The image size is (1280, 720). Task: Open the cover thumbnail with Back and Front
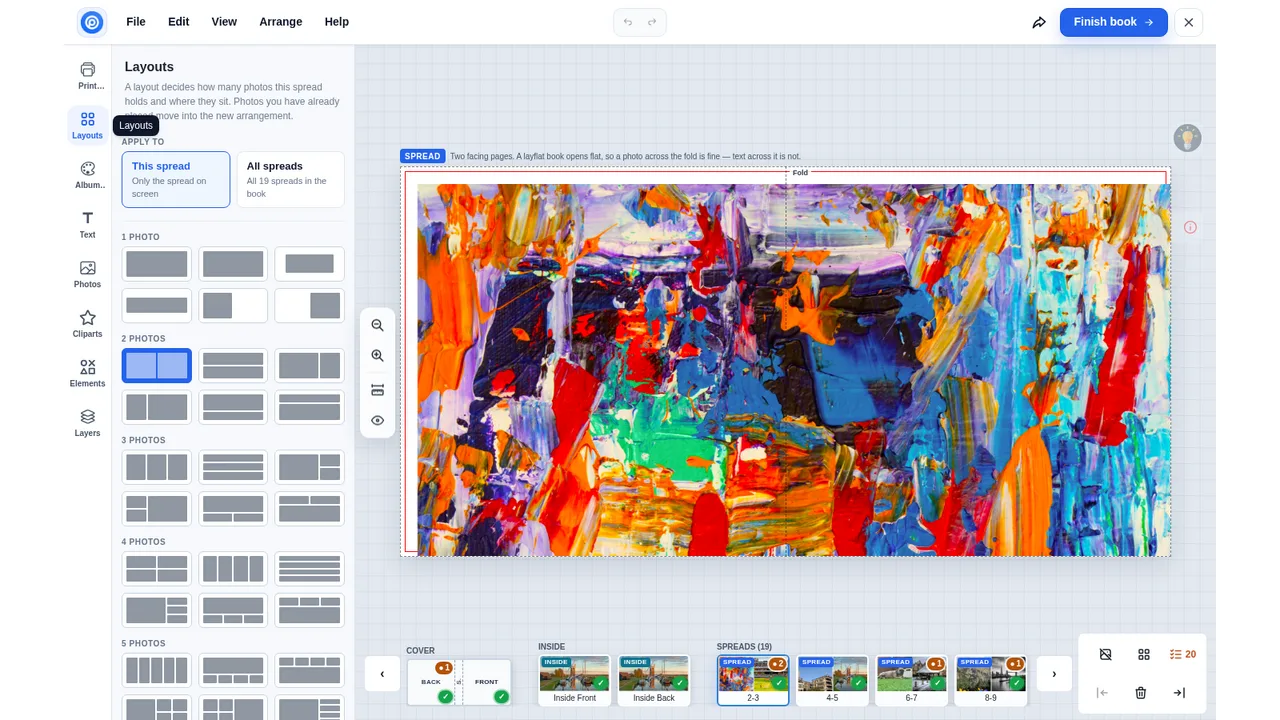459,682
